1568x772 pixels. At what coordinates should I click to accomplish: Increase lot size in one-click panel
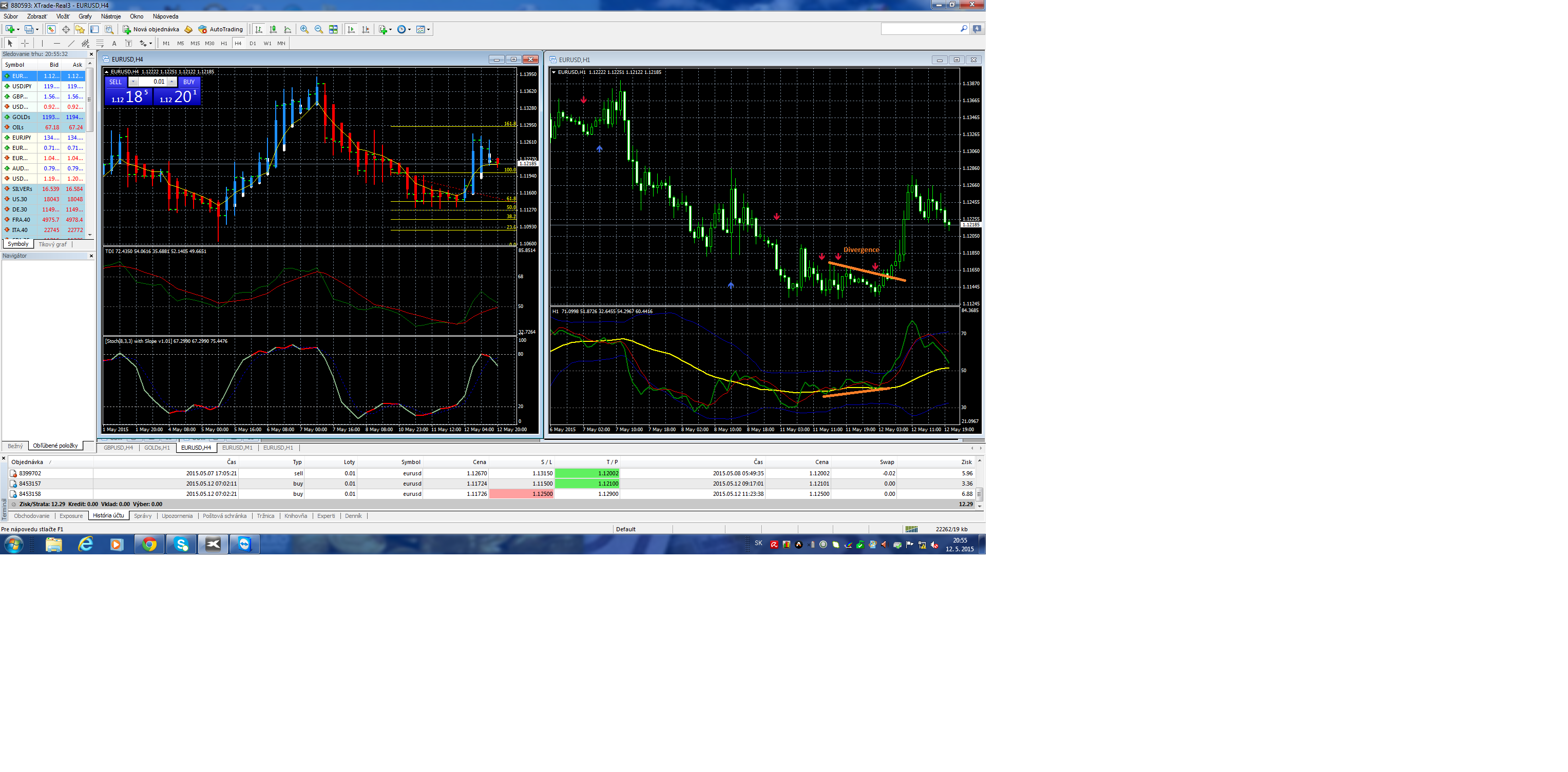[x=171, y=82]
